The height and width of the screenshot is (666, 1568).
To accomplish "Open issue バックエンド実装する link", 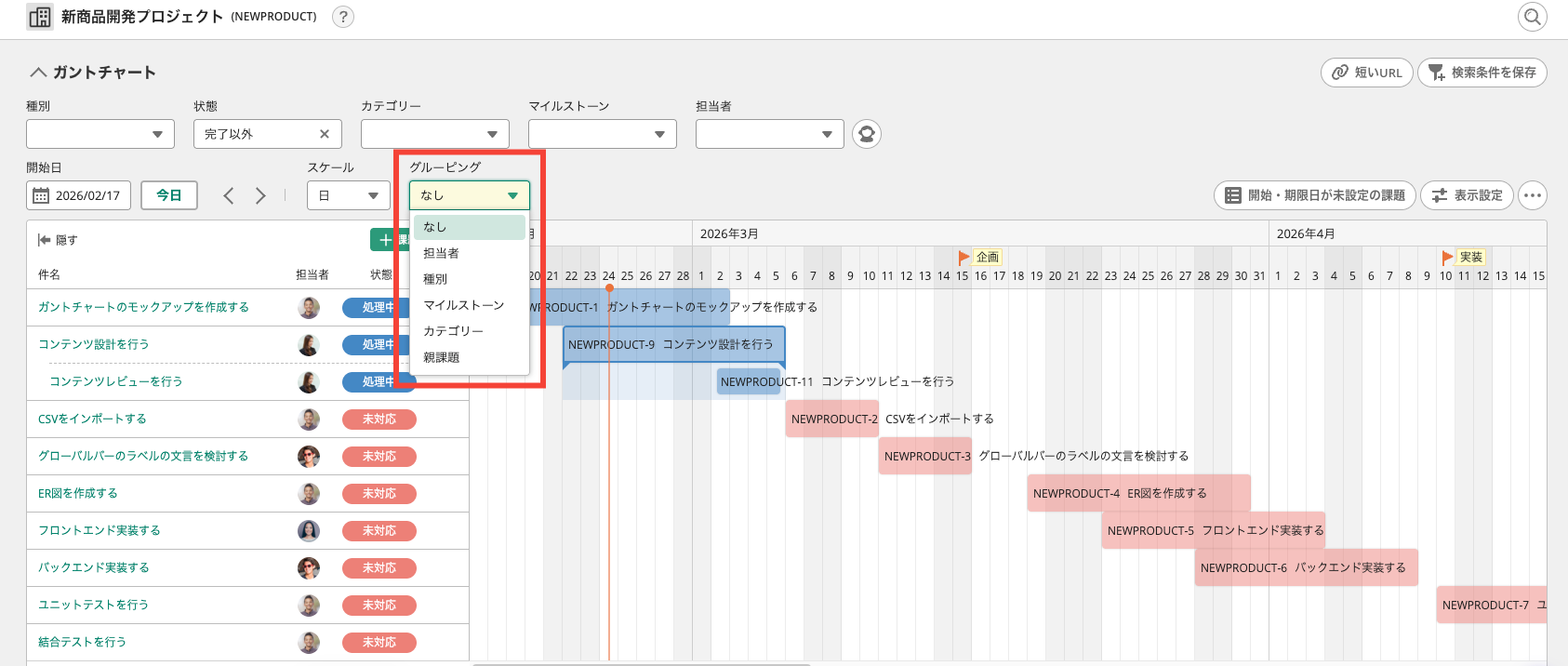I will 93,567.
